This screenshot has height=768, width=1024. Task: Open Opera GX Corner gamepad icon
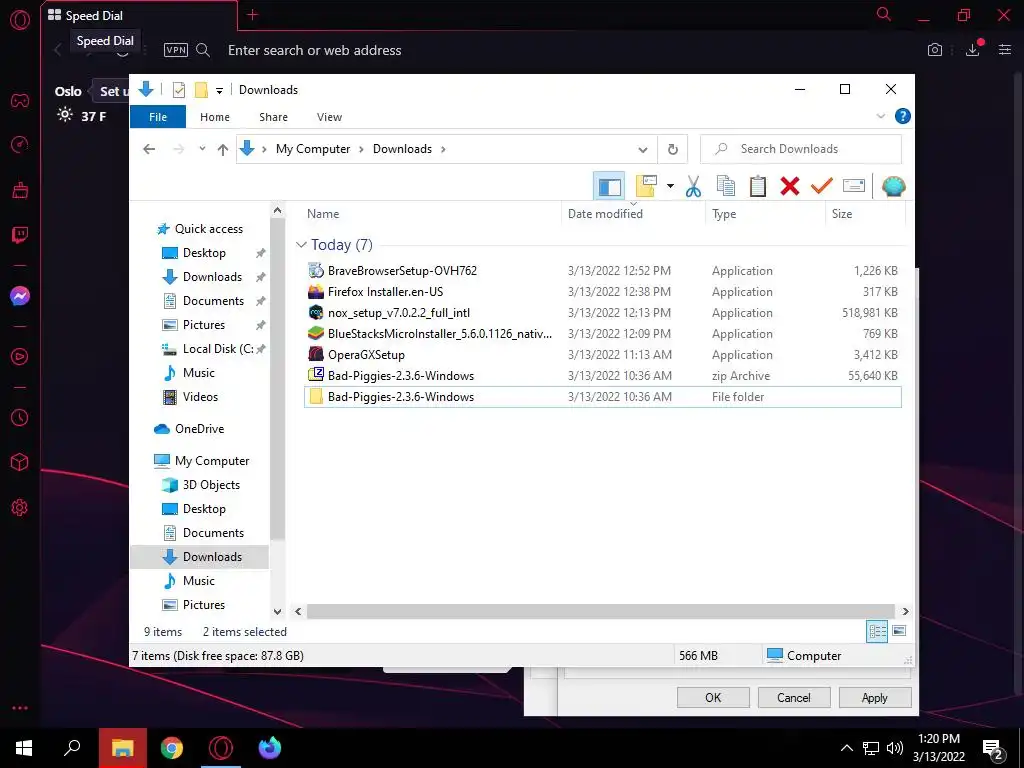(20, 101)
